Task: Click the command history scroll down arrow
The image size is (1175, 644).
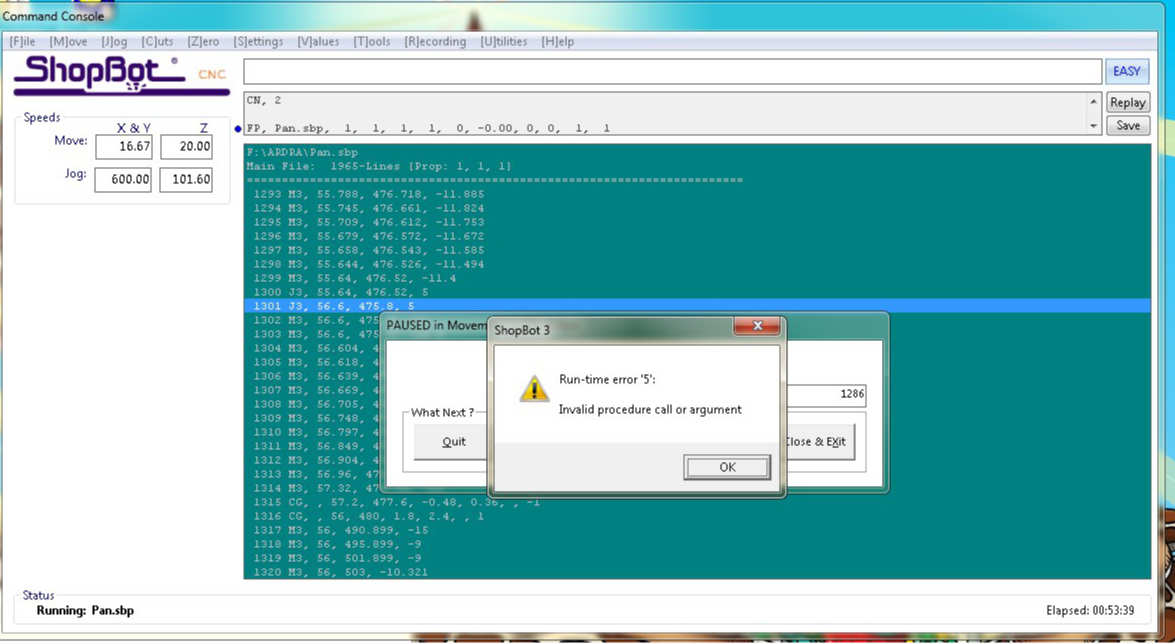Action: click(x=1093, y=126)
